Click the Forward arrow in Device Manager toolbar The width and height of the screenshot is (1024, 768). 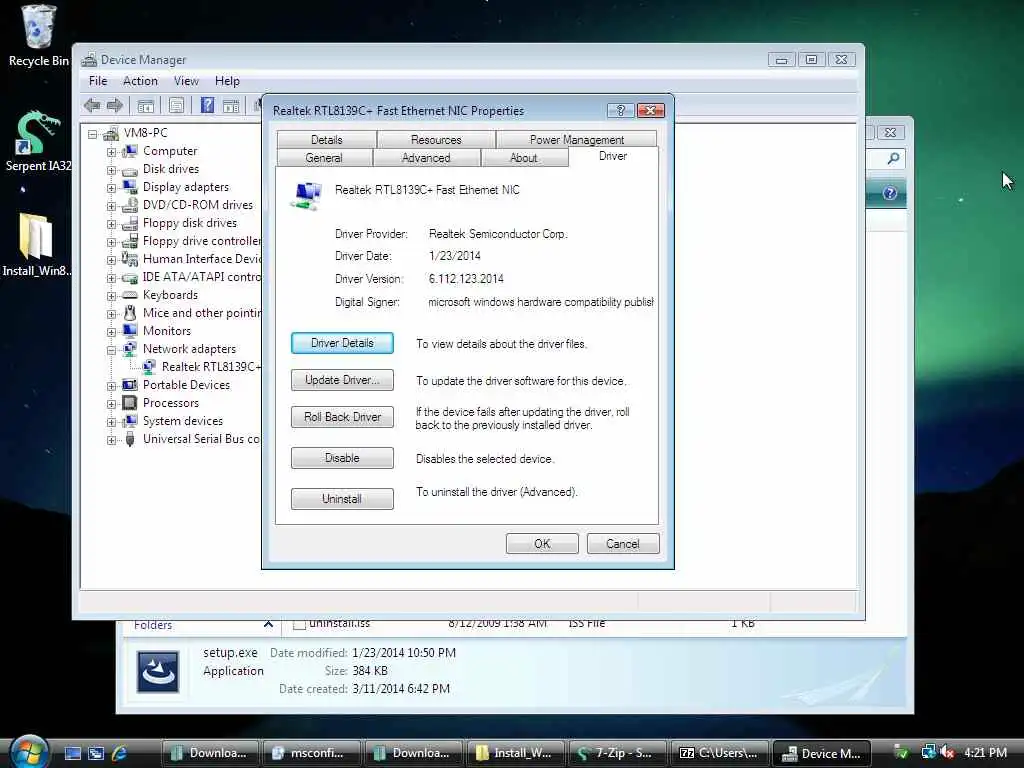(115, 105)
